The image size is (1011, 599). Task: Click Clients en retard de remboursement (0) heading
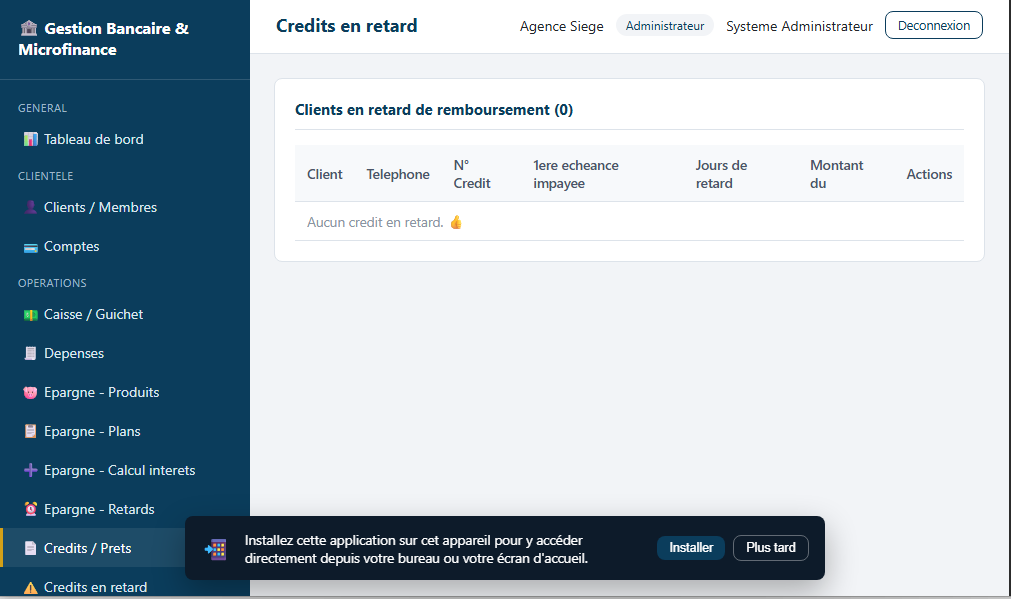click(x=434, y=110)
